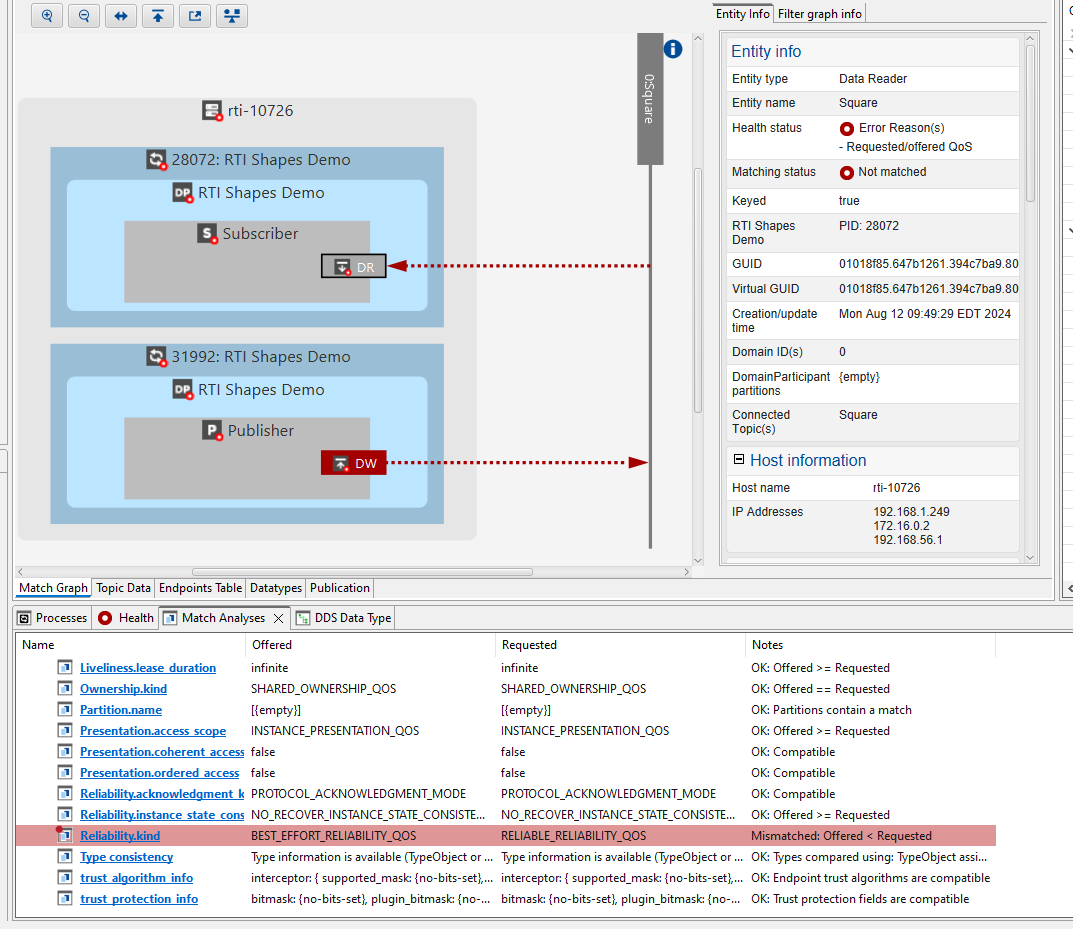Open the Liveliness.lease_duration link
Viewport: 1073px width, 929px height.
pyautogui.click(x=148, y=668)
